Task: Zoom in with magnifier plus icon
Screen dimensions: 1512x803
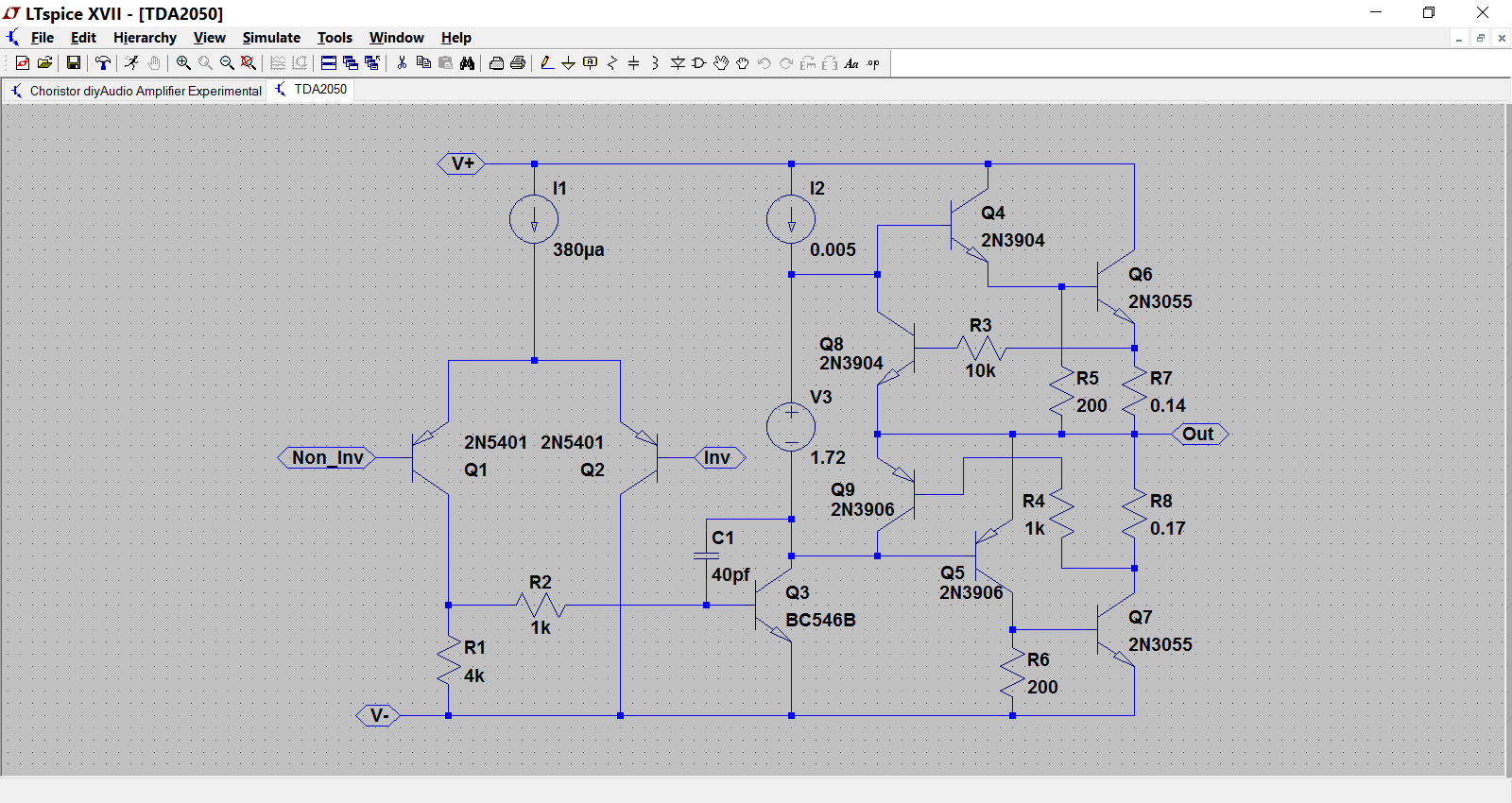Action: [x=183, y=63]
